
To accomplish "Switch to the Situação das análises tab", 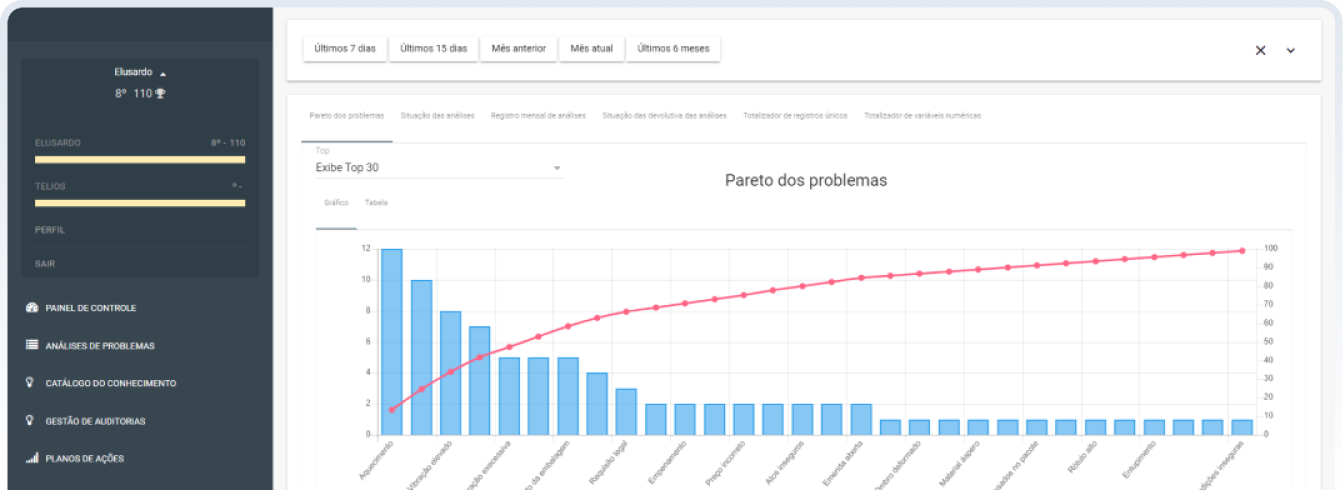I will tap(437, 116).
